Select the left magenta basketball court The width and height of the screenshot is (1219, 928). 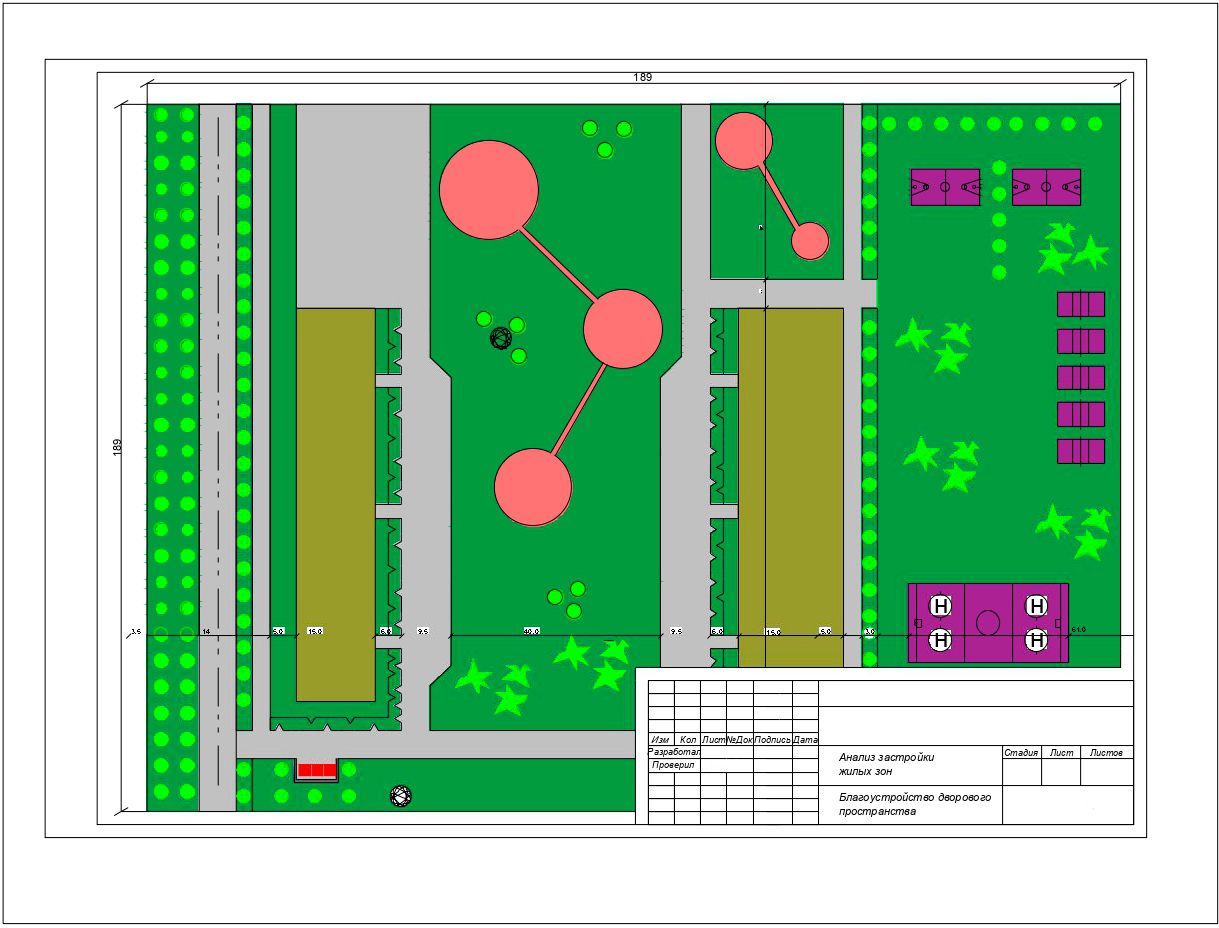pos(945,187)
